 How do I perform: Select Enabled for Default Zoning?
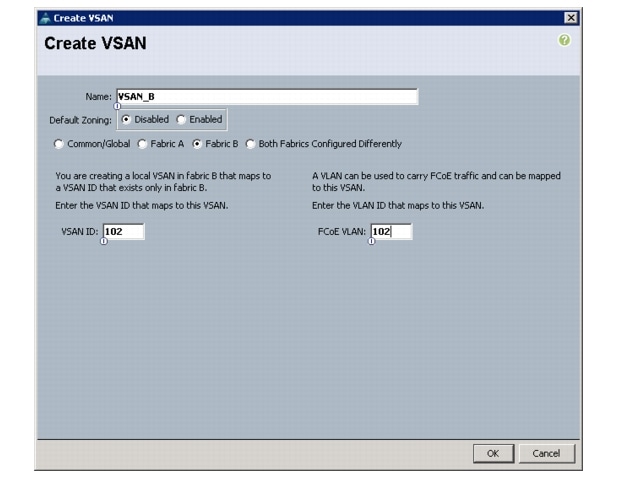point(181,119)
